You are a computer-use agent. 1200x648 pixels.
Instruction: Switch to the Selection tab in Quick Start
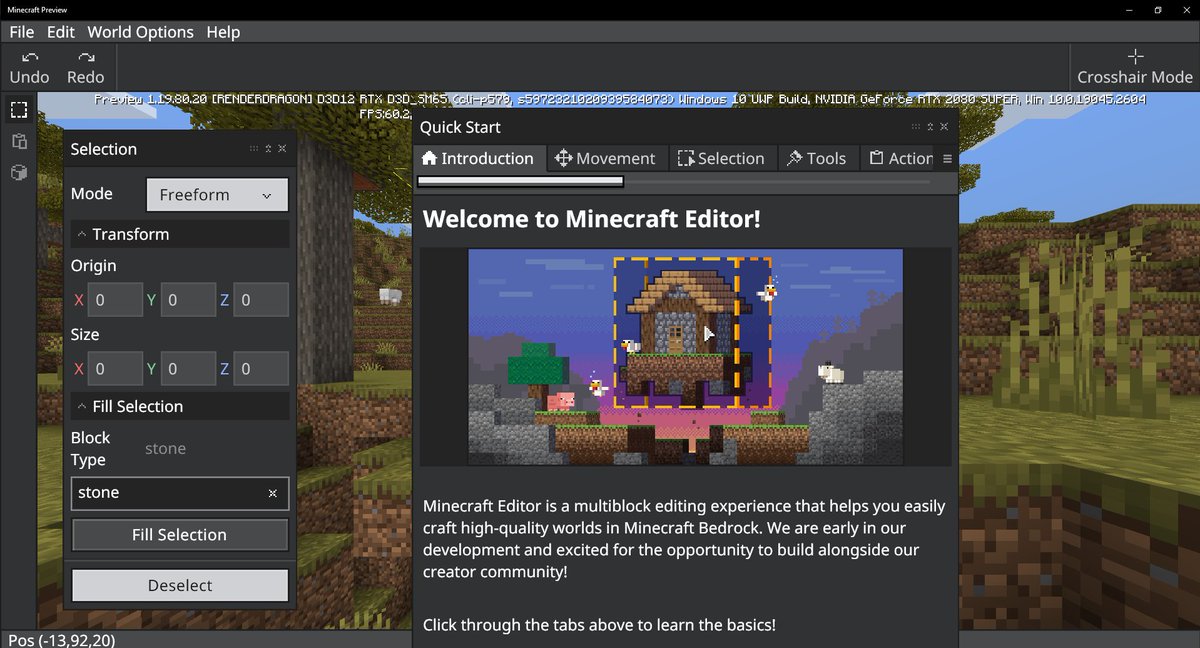721,158
